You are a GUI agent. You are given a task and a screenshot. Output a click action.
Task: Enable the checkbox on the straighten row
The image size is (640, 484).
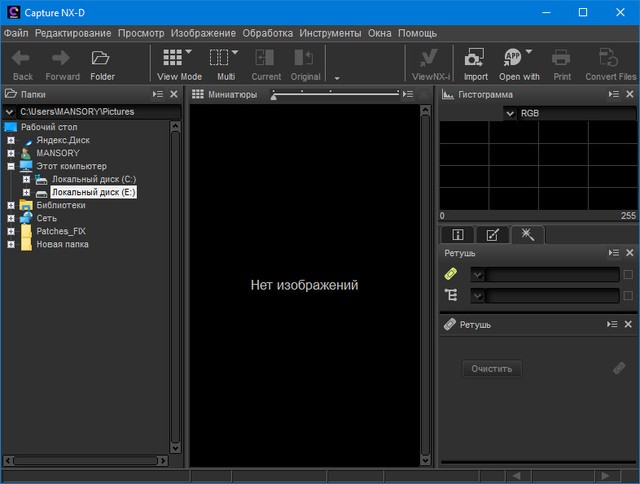point(628,295)
